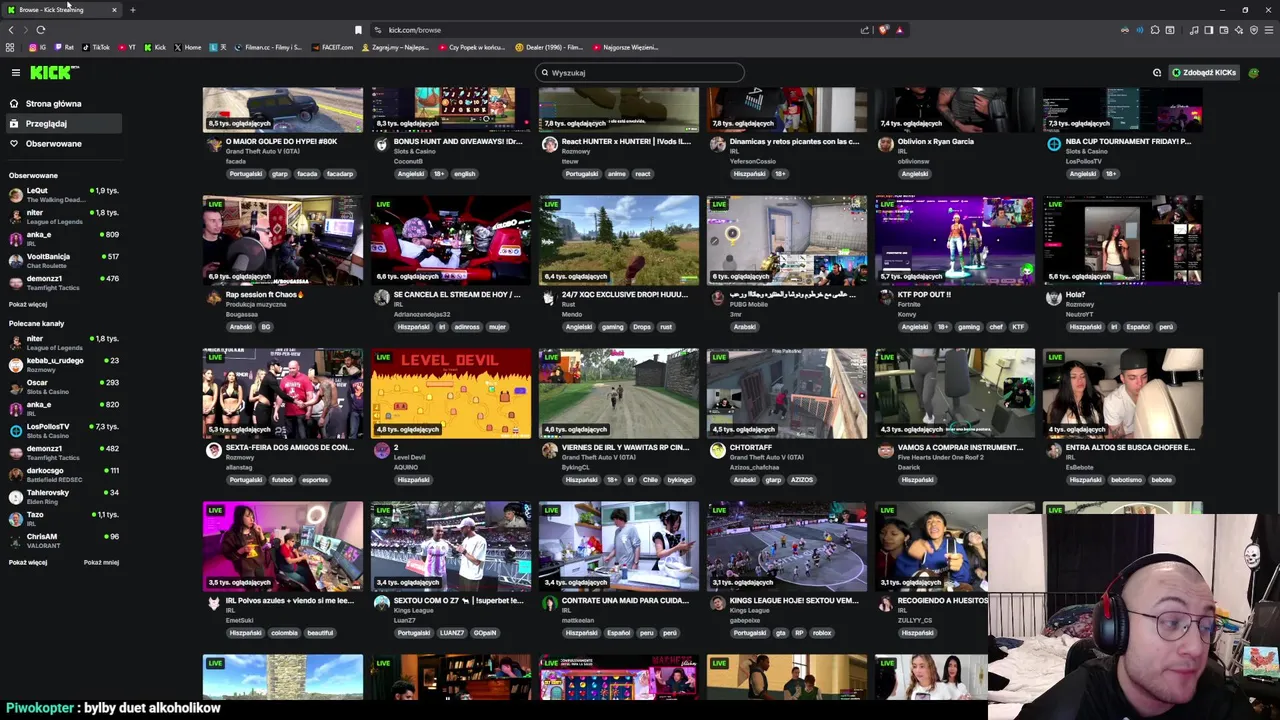
Task: Click roblox tag under KINGS LEAGUE HOJE
Action: (x=822, y=633)
